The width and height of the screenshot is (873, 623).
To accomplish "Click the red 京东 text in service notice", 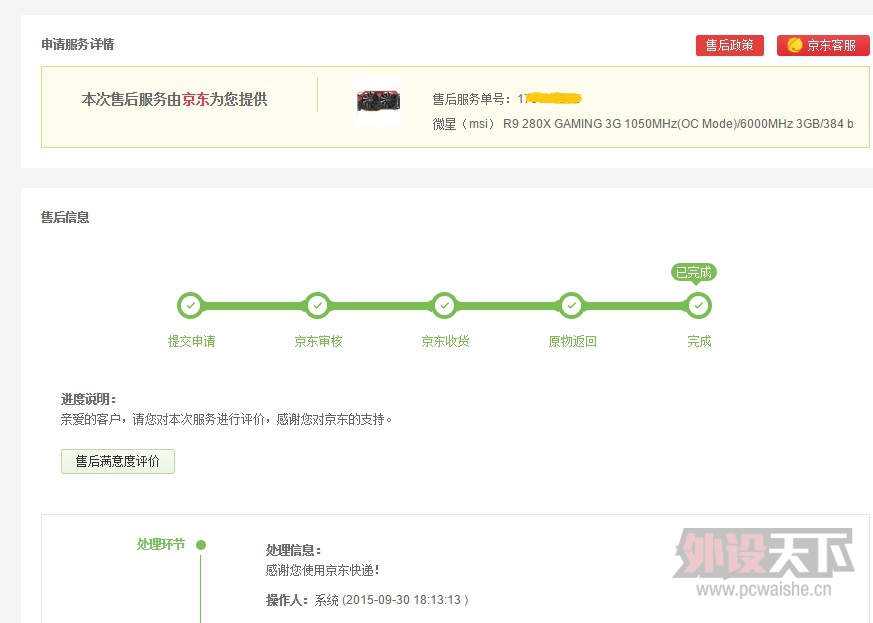I will click(195, 99).
